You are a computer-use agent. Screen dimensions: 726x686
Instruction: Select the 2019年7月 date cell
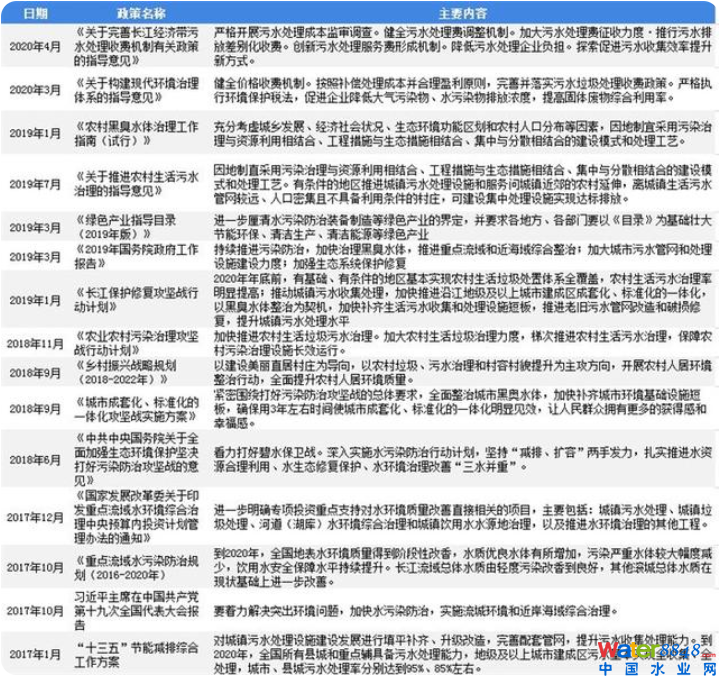(35, 185)
